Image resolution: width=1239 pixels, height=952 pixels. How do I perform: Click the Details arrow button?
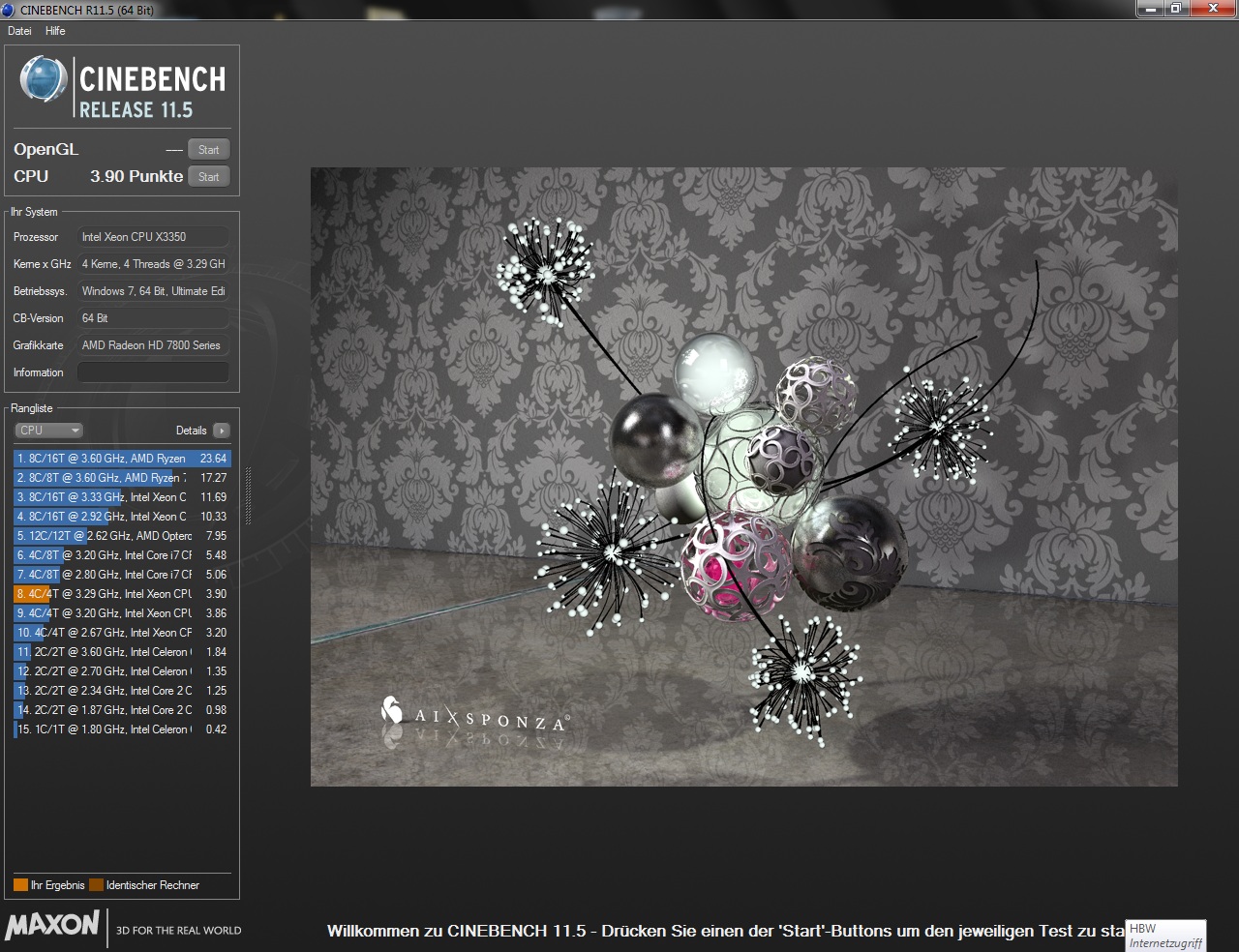[222, 431]
